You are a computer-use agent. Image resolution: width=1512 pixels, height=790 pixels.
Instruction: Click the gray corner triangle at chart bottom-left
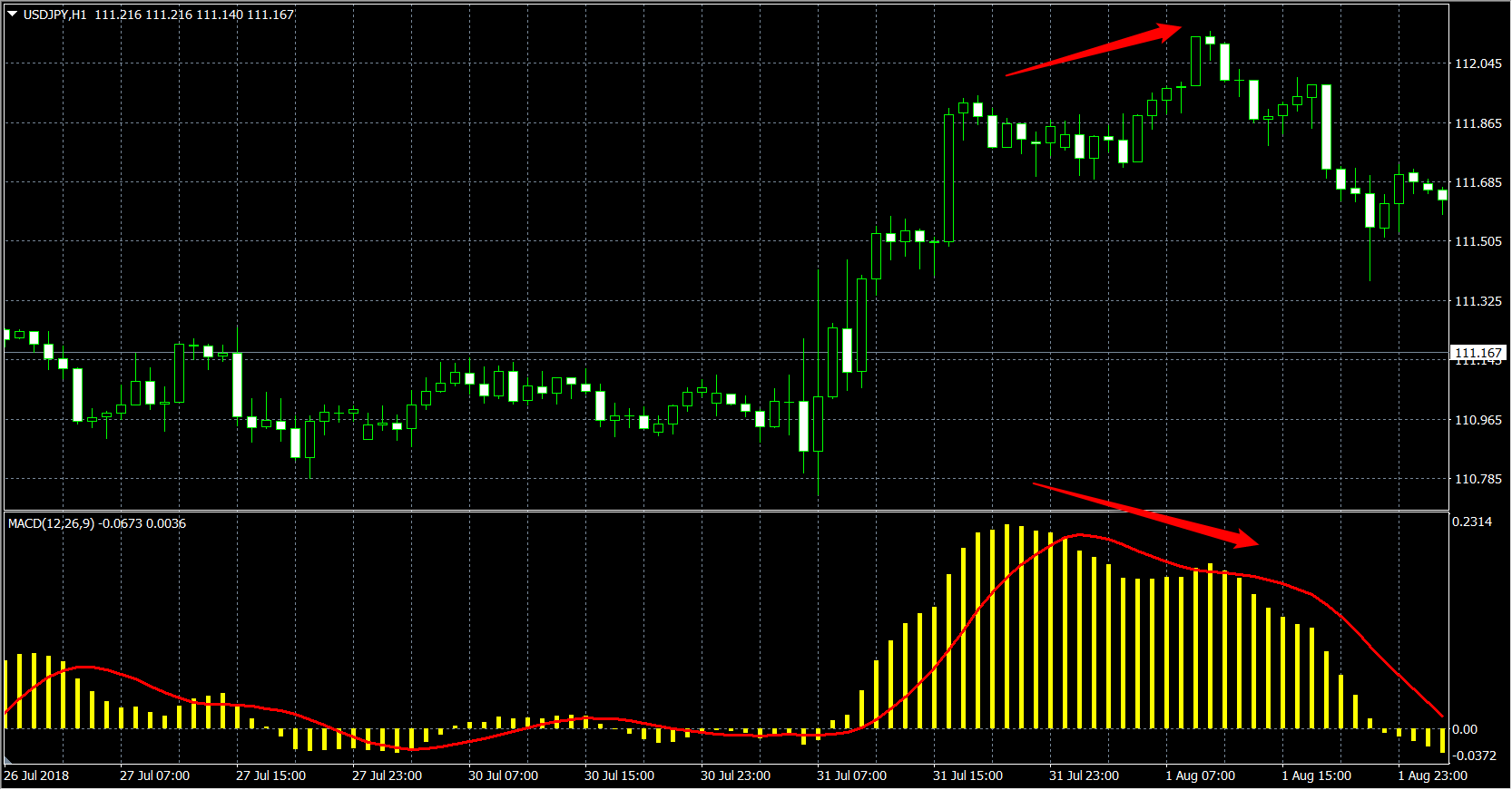click(x=8, y=760)
